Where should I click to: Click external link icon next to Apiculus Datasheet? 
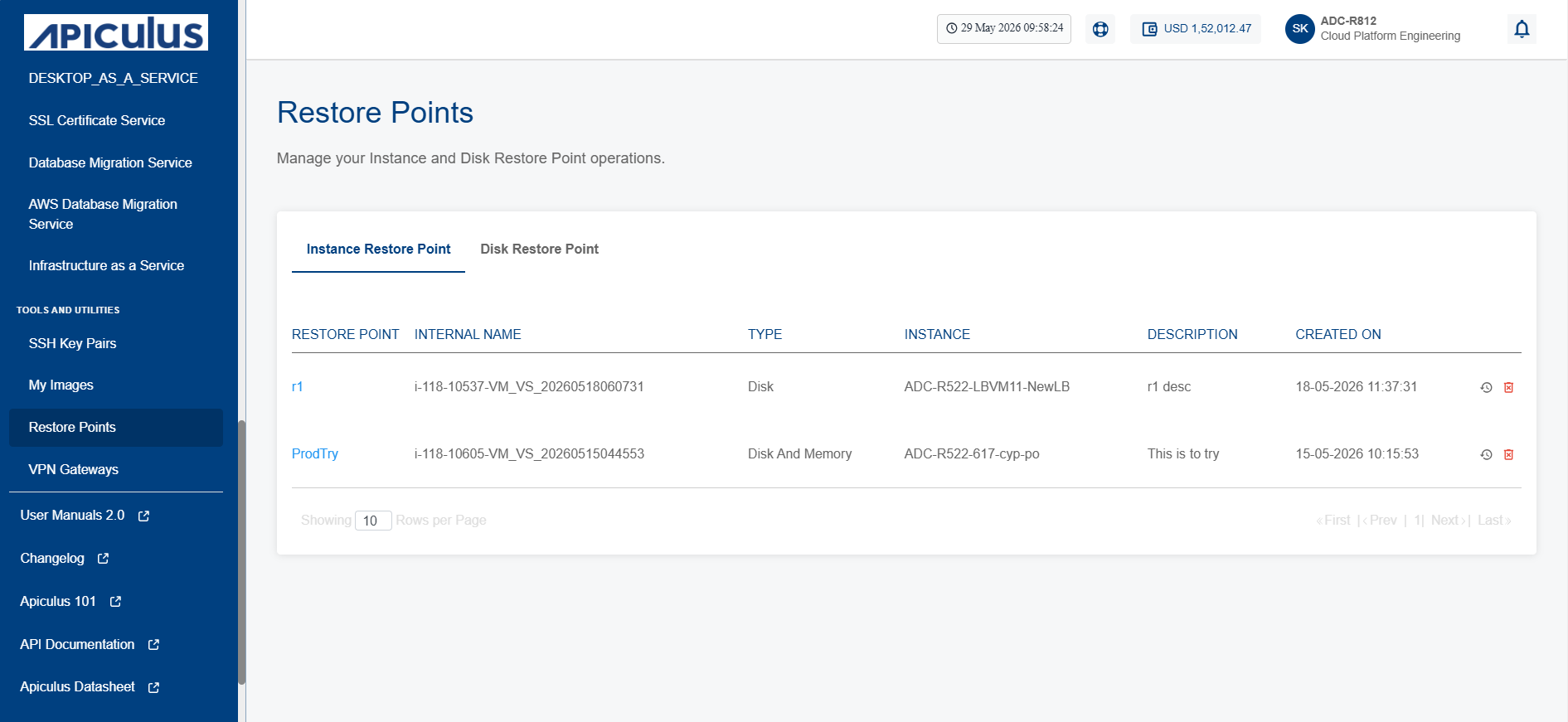pos(153,687)
